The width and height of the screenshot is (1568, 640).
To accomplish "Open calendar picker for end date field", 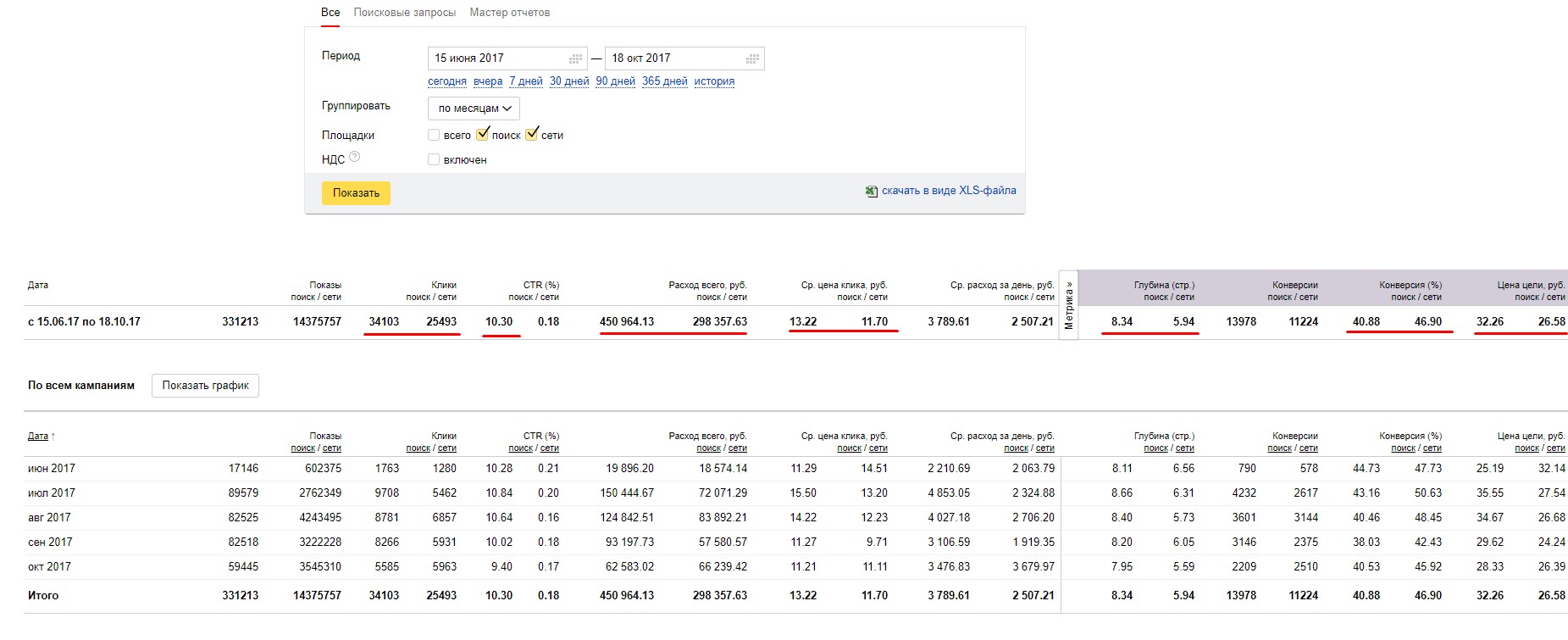I will click(x=751, y=58).
